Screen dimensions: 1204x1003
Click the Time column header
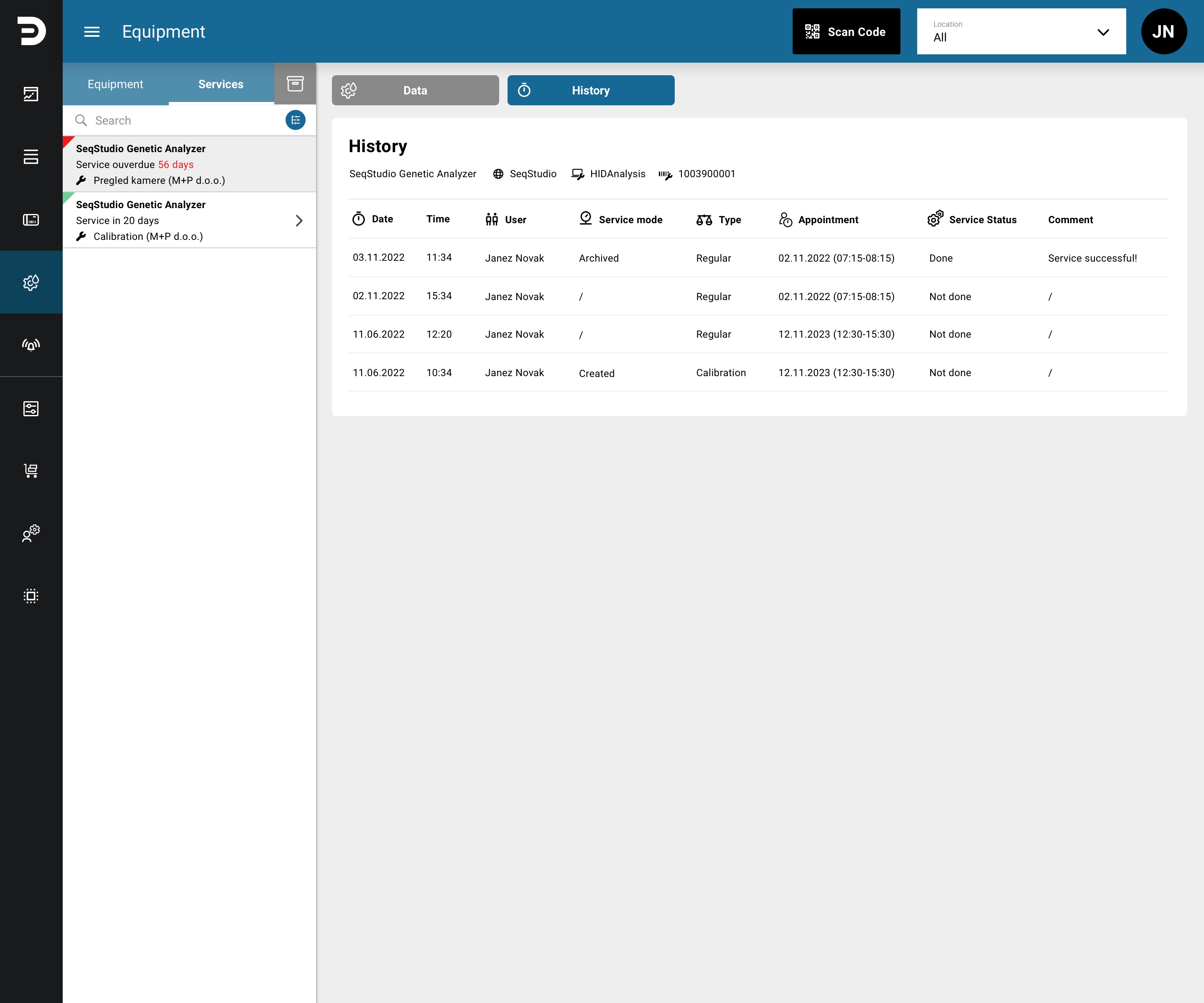pyautogui.click(x=438, y=219)
